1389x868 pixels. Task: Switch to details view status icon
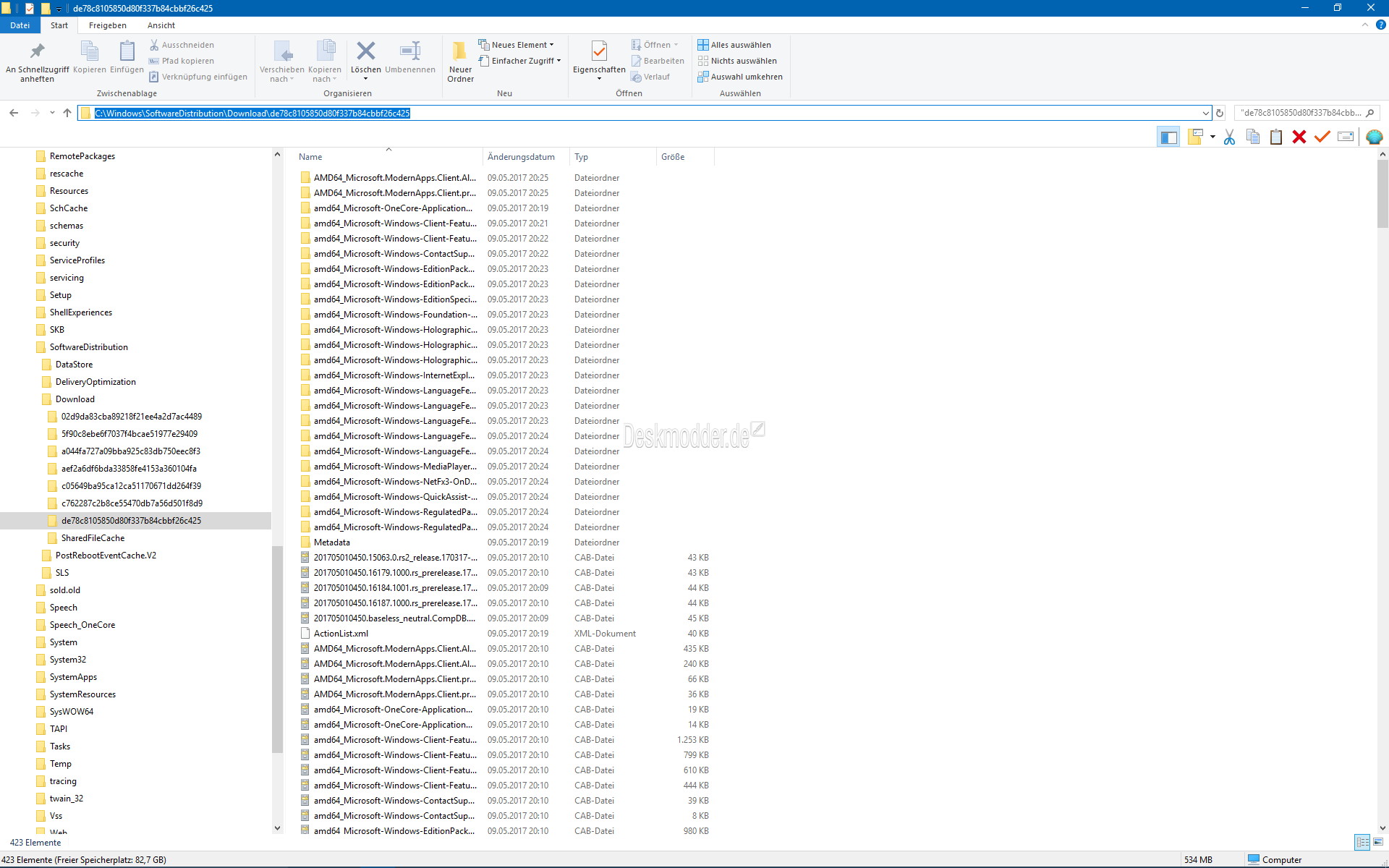click(x=1362, y=842)
